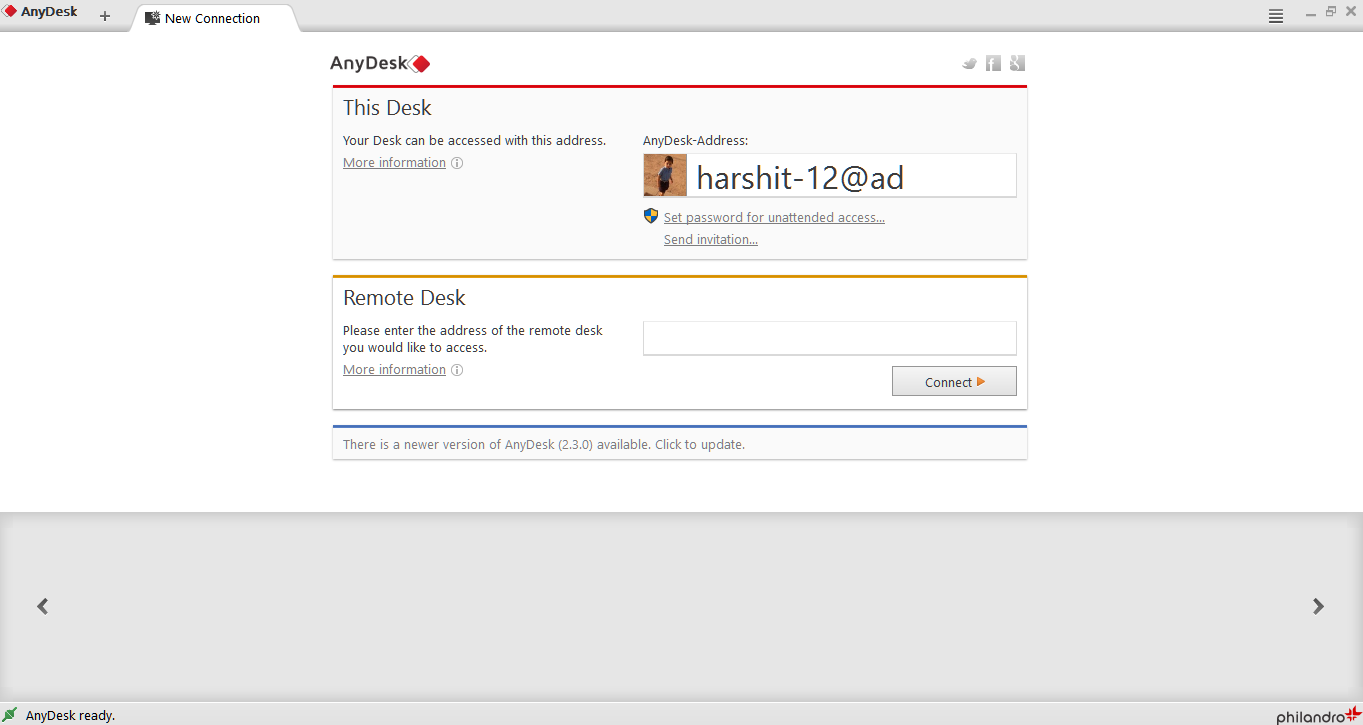
Task: Restore down the AnyDesk window
Action: tap(1331, 12)
